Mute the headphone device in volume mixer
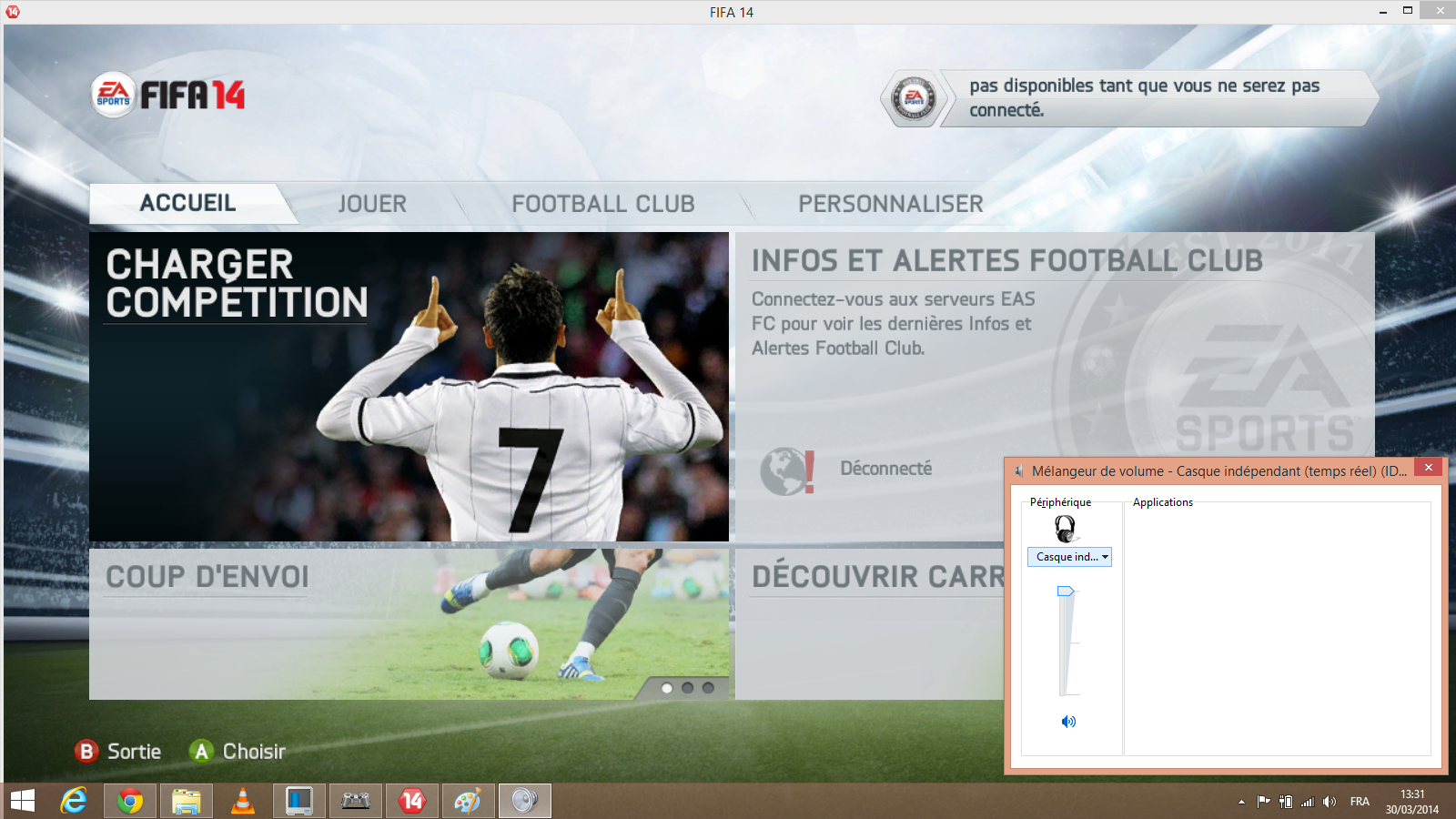Viewport: 1456px width, 819px height. [1068, 722]
